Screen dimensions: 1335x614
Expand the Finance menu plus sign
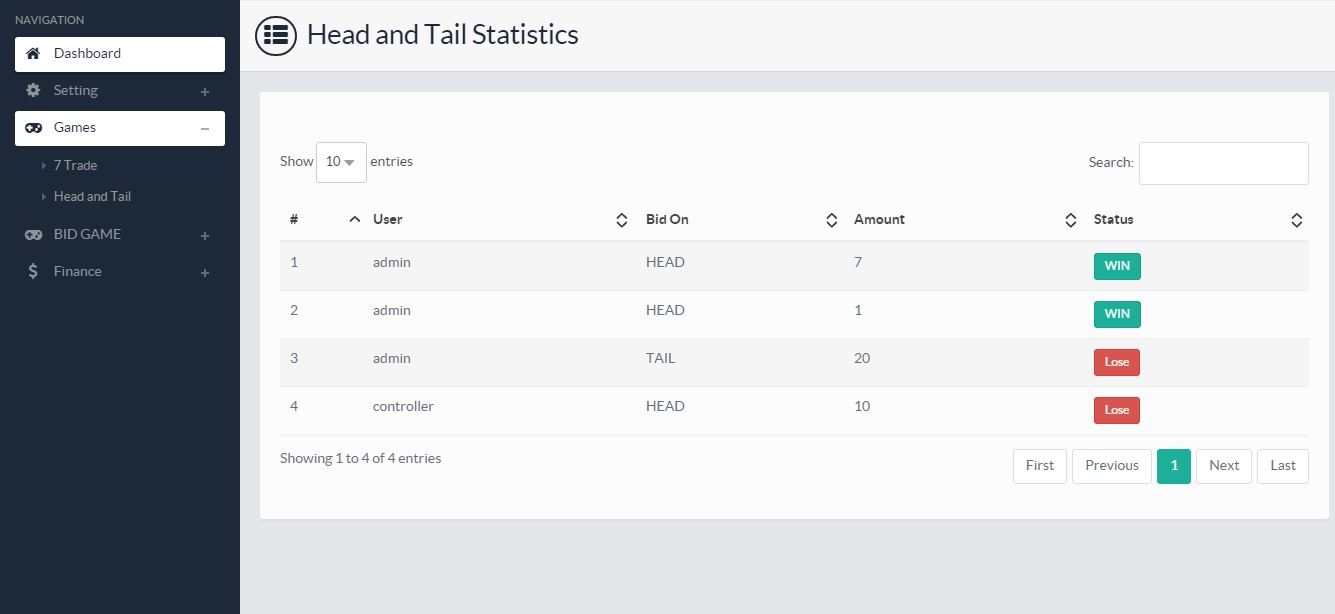pos(205,273)
